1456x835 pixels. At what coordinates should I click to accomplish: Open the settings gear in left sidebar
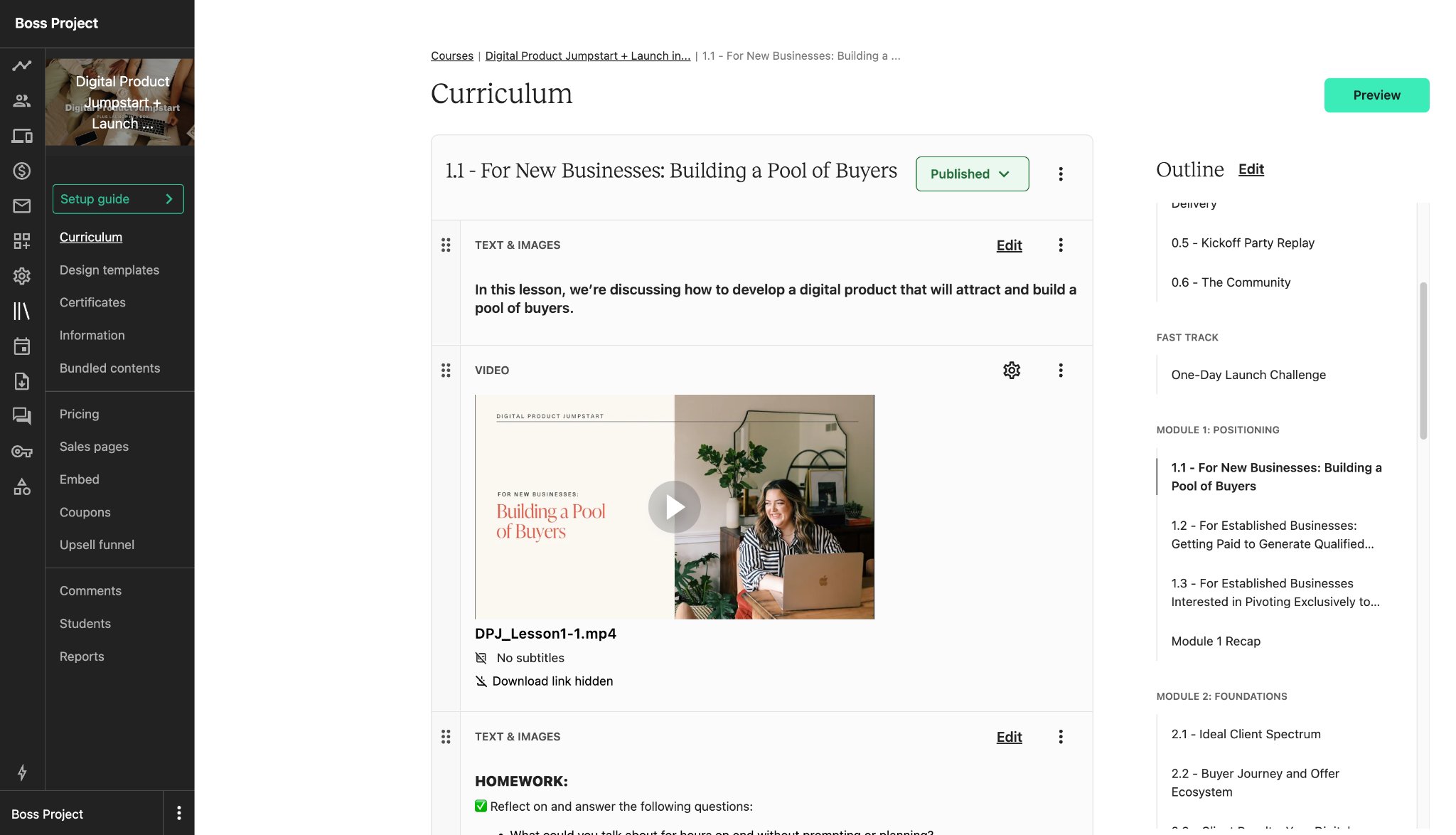click(x=22, y=276)
